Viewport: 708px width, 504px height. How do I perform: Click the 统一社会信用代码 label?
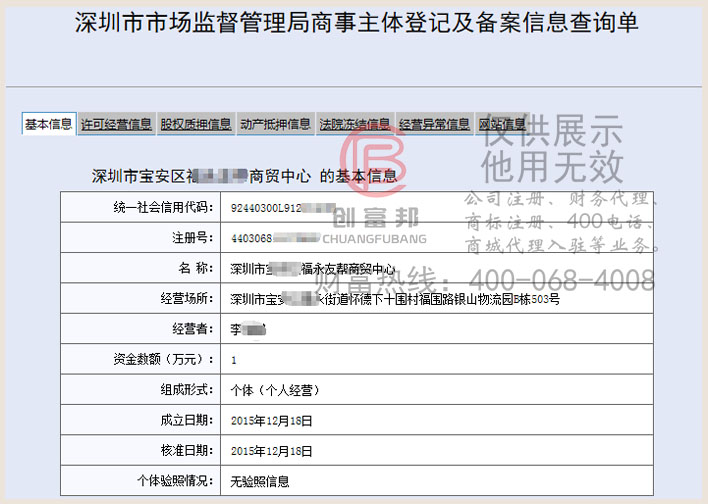tap(163, 207)
